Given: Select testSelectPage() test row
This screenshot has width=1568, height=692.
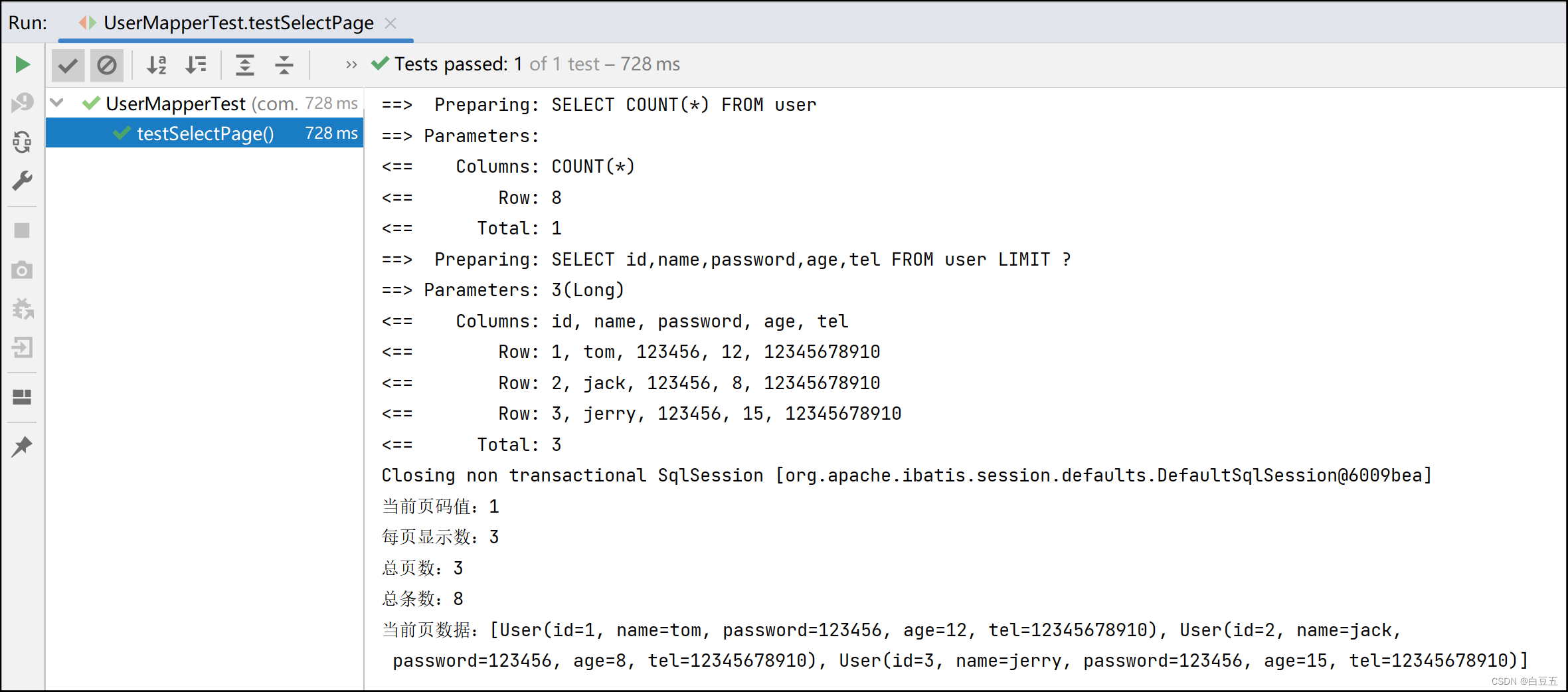Looking at the screenshot, I should [x=205, y=133].
